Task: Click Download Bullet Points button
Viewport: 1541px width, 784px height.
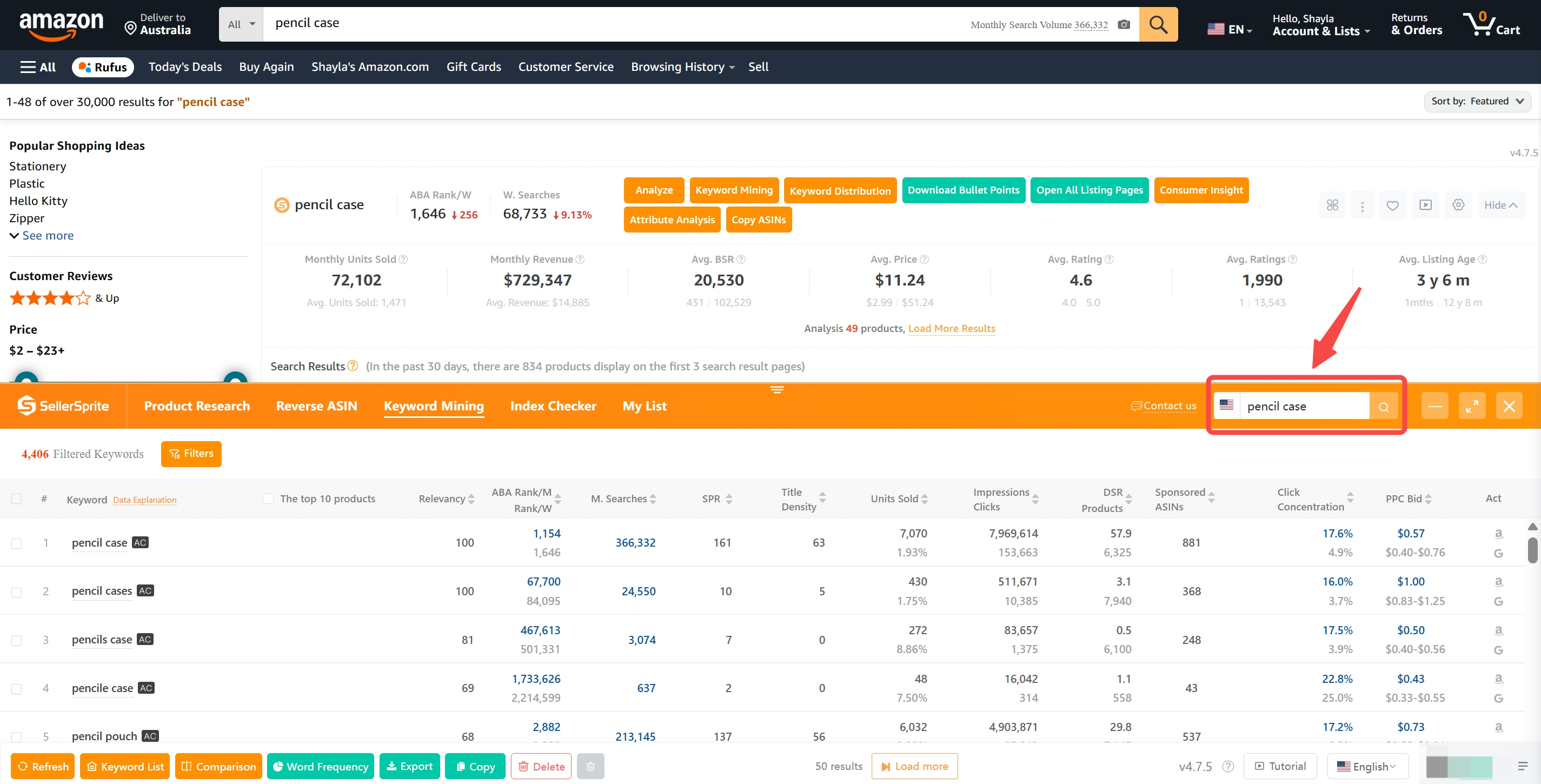Action: click(x=963, y=190)
